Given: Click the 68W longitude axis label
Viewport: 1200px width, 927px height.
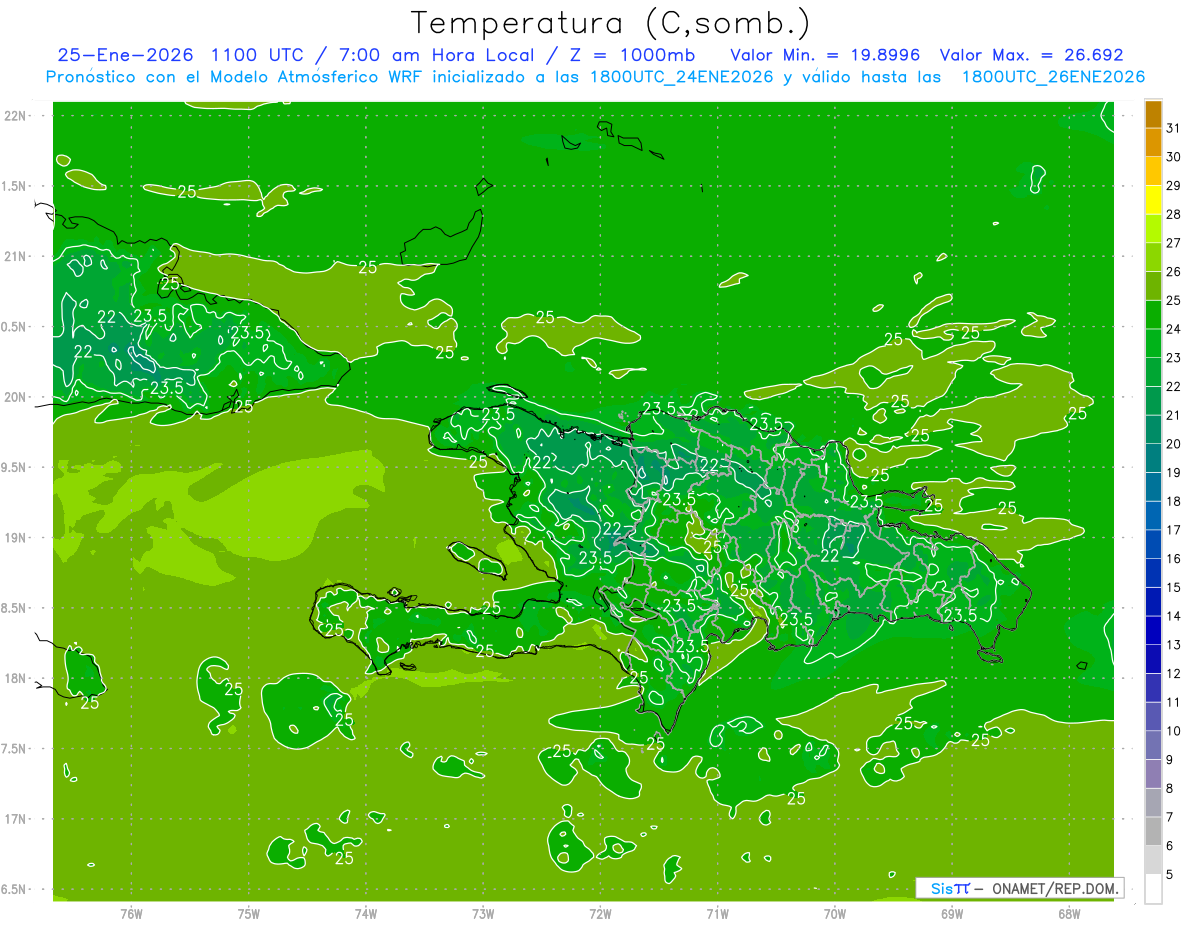Looking at the screenshot, I should (x=1069, y=913).
